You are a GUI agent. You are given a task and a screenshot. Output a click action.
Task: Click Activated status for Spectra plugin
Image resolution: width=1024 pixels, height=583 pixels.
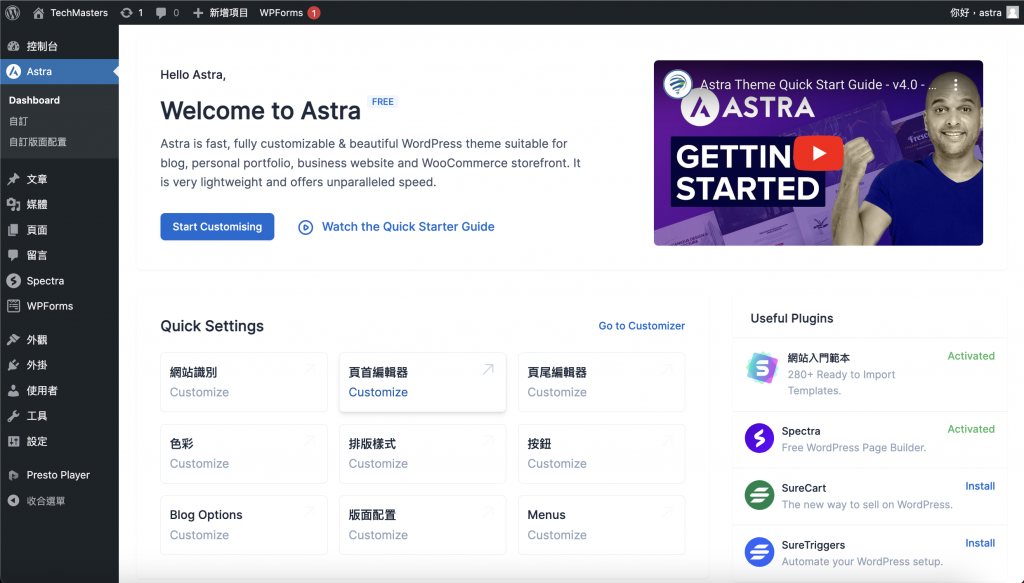coord(971,430)
